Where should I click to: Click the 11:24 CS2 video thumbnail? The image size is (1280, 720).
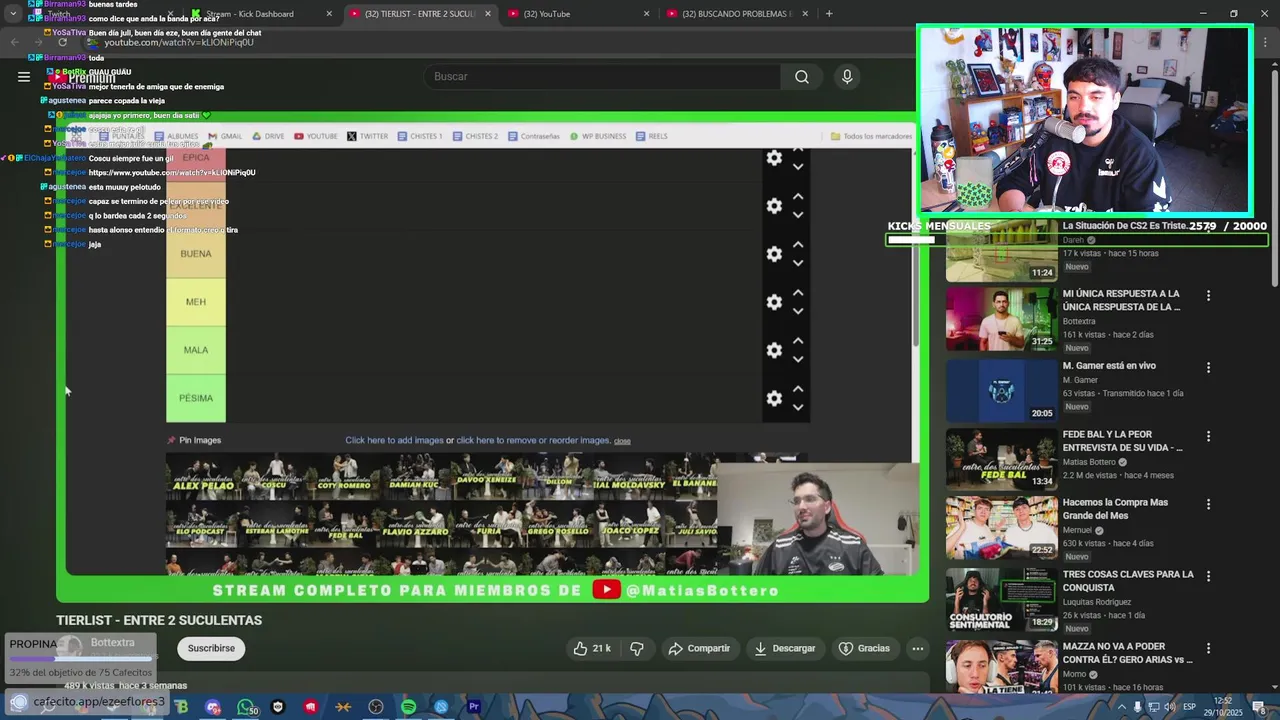coord(1001,251)
